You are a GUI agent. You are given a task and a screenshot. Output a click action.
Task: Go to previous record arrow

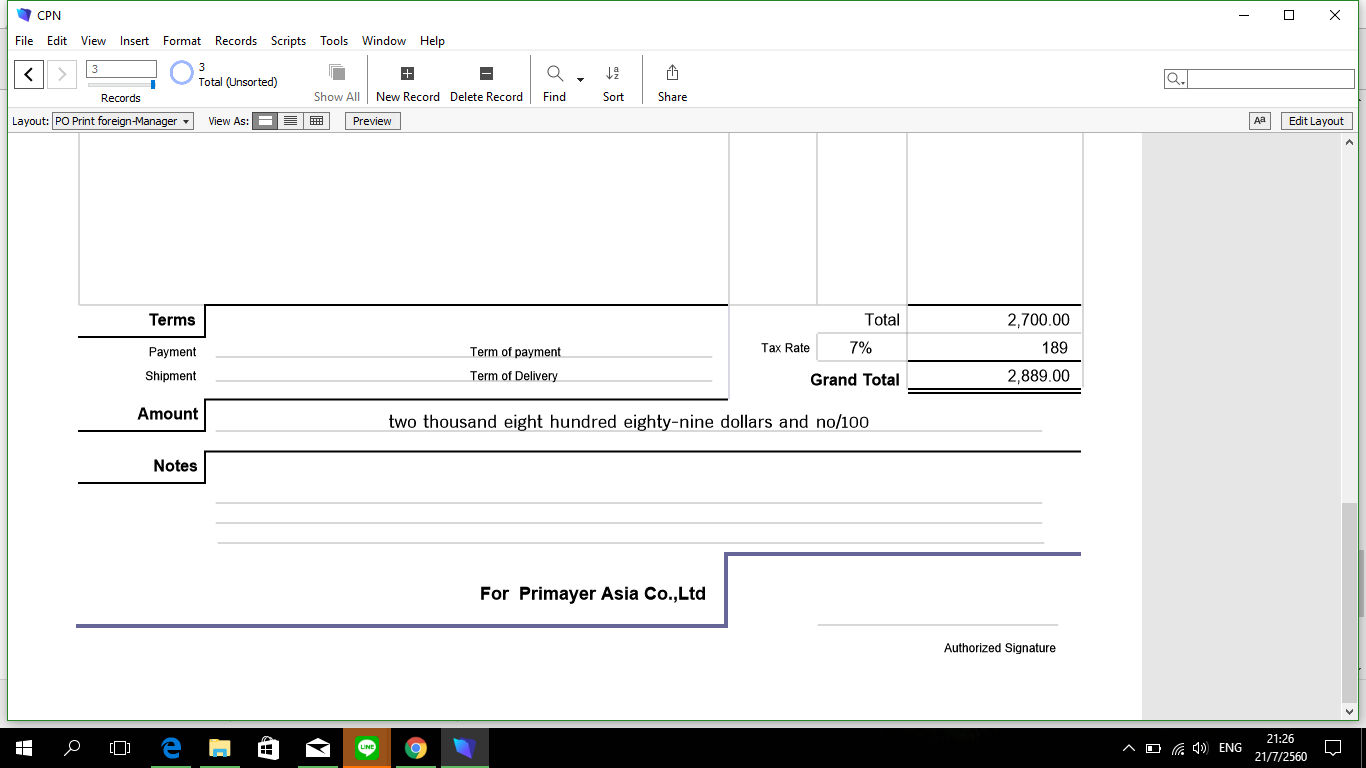coord(30,74)
